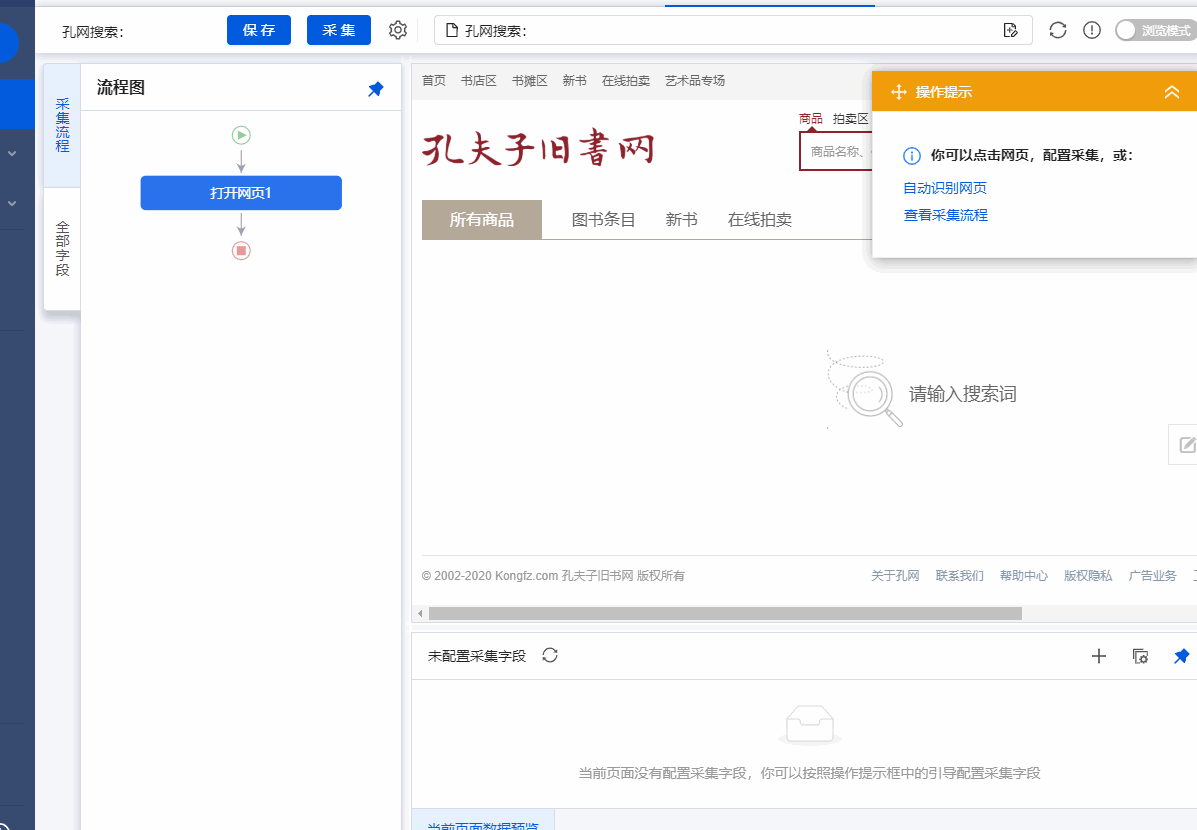Click the red stop node in flowchart
The image size is (1197, 830).
pos(241,250)
